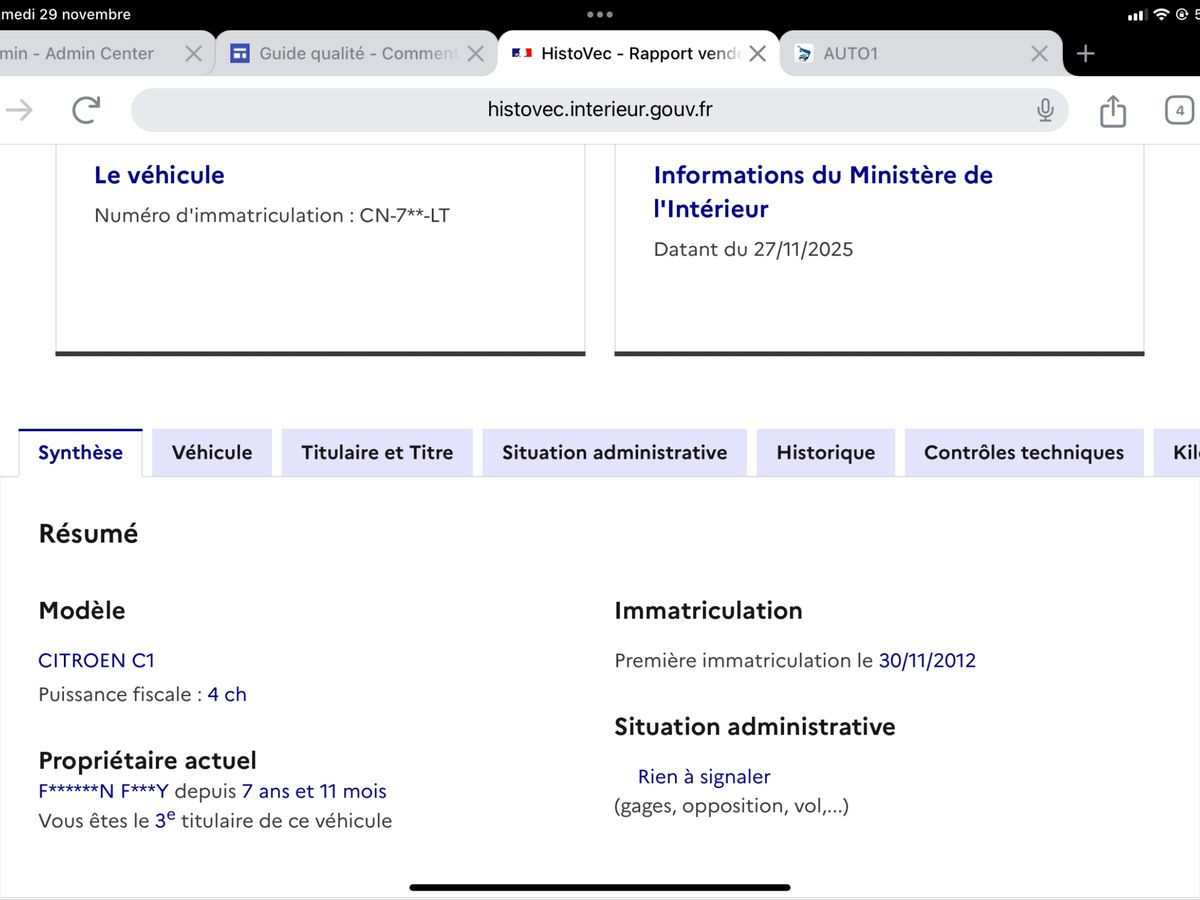Close the AUTO1 tab
Viewport: 1200px width, 900px height.
(1040, 53)
